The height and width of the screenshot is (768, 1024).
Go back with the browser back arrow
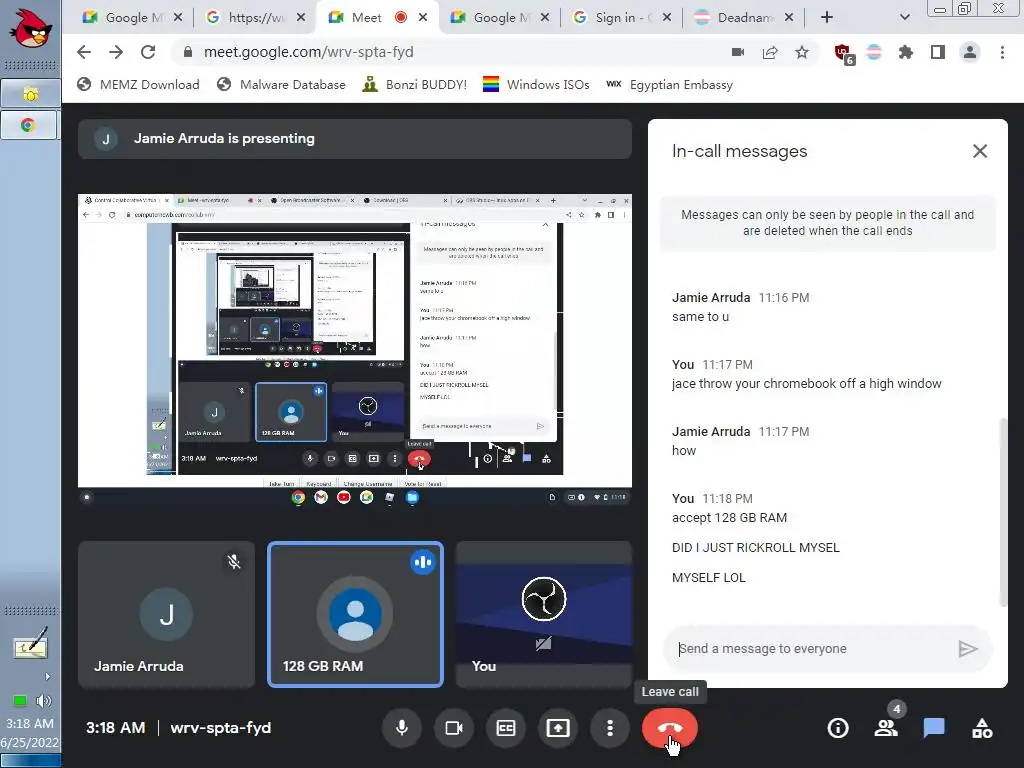[84, 52]
